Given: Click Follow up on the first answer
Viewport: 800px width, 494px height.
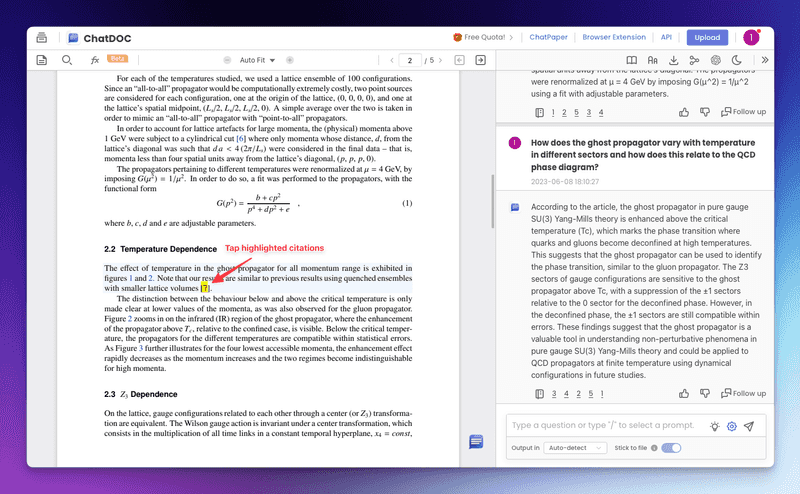Looking at the screenshot, I should click(x=743, y=112).
